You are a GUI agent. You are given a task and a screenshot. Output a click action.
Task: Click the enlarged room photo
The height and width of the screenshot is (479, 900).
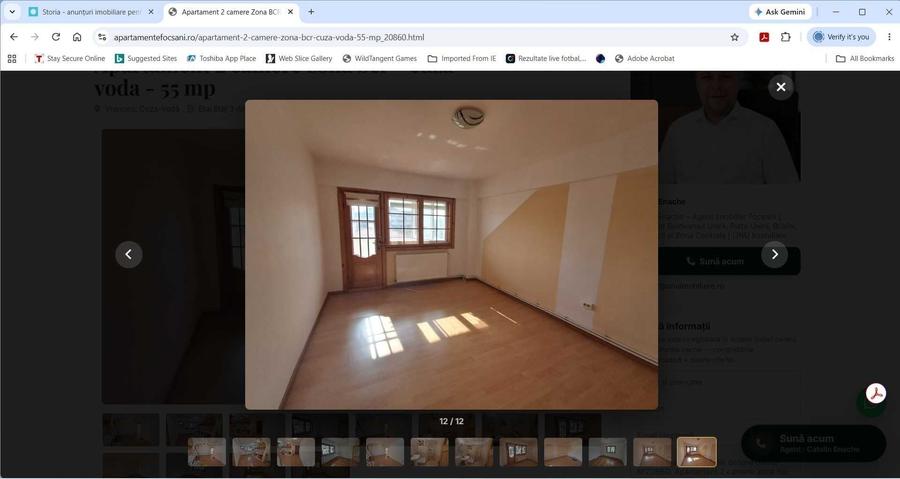point(451,255)
